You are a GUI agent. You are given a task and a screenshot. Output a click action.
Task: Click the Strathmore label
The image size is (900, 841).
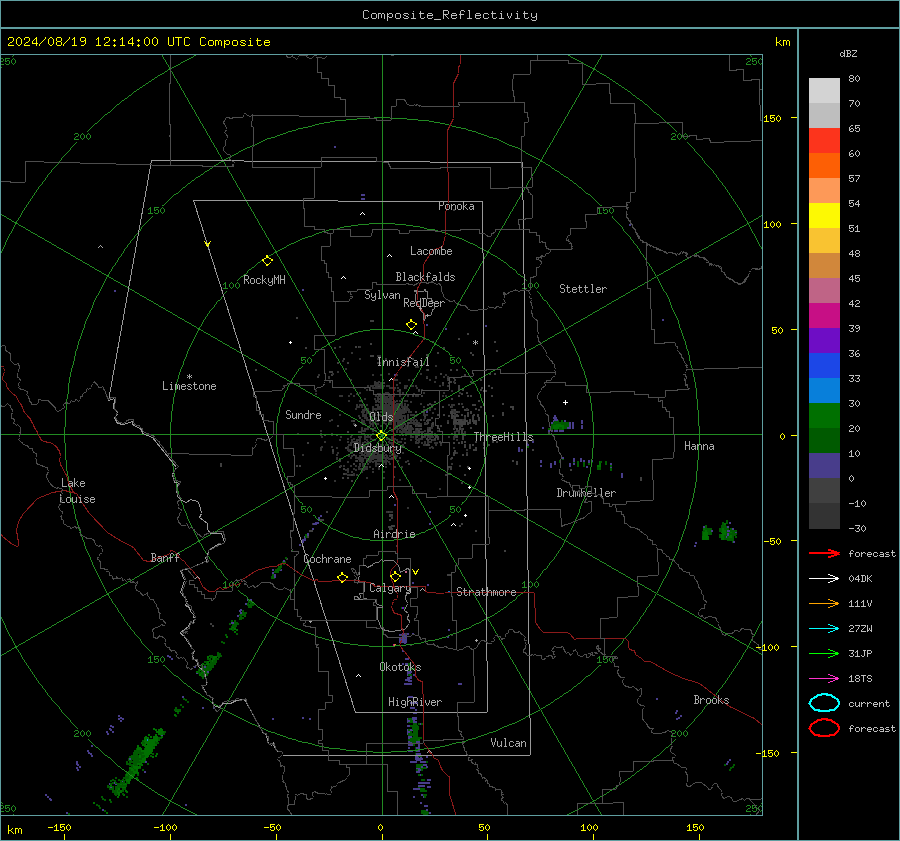[486, 592]
